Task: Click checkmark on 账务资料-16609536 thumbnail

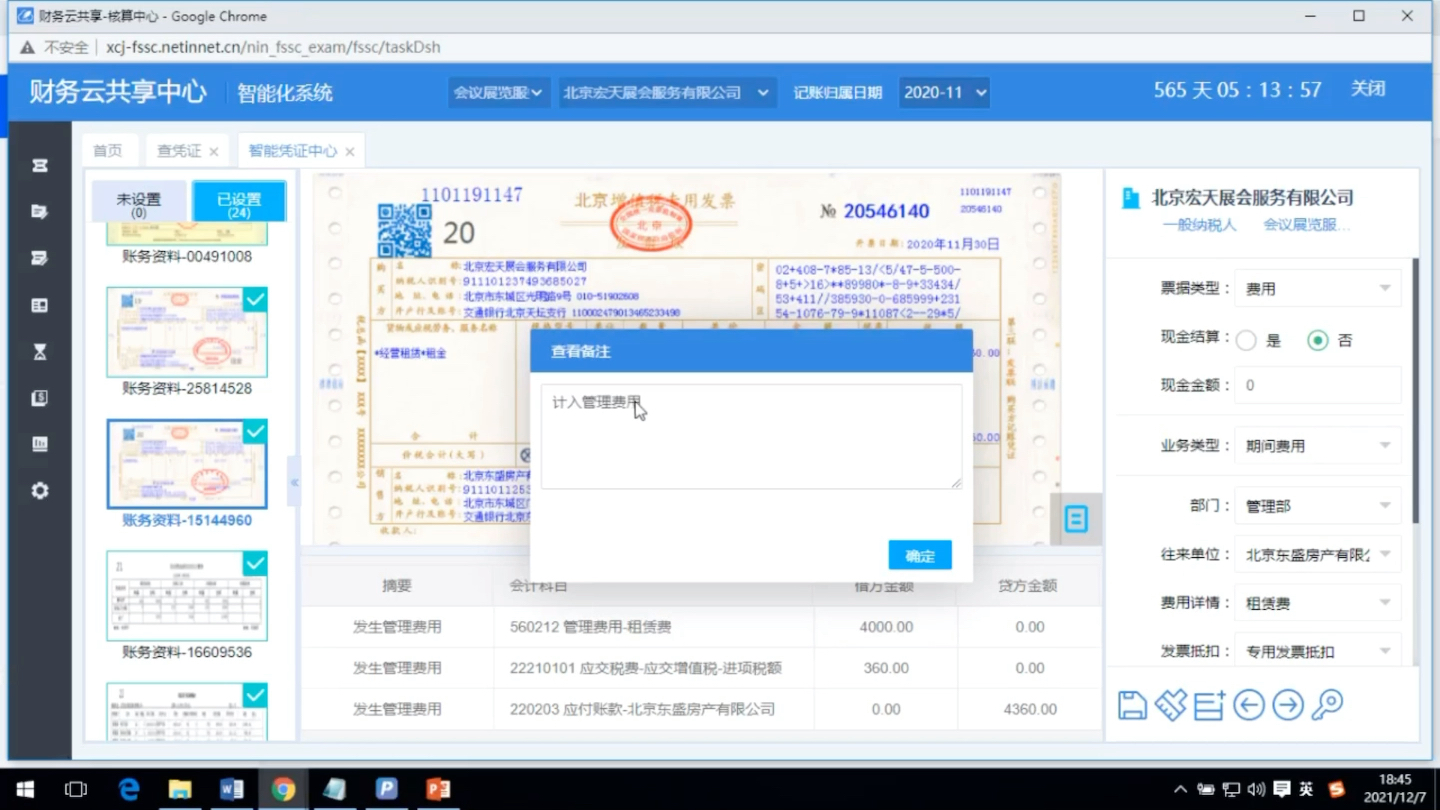Action: [255, 563]
